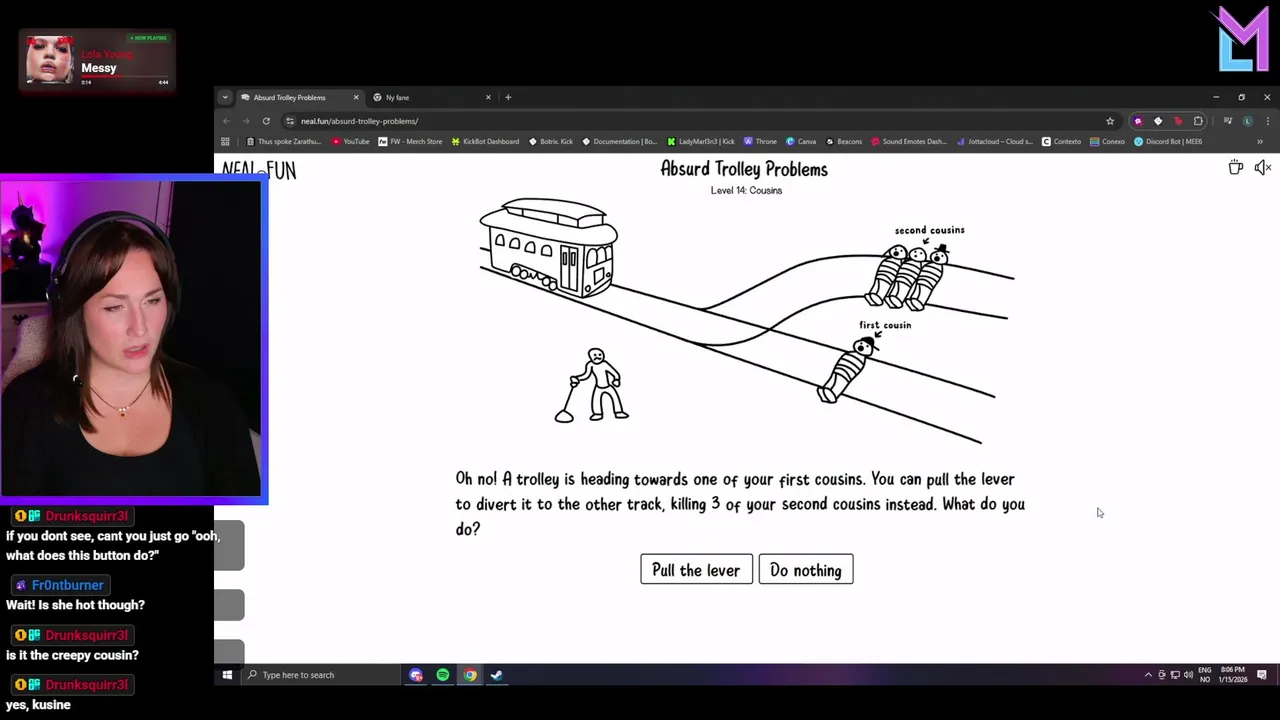This screenshot has width=1280, height=720.
Task: Open the Chrome three-dot menu
Action: pyautogui.click(x=1266, y=121)
